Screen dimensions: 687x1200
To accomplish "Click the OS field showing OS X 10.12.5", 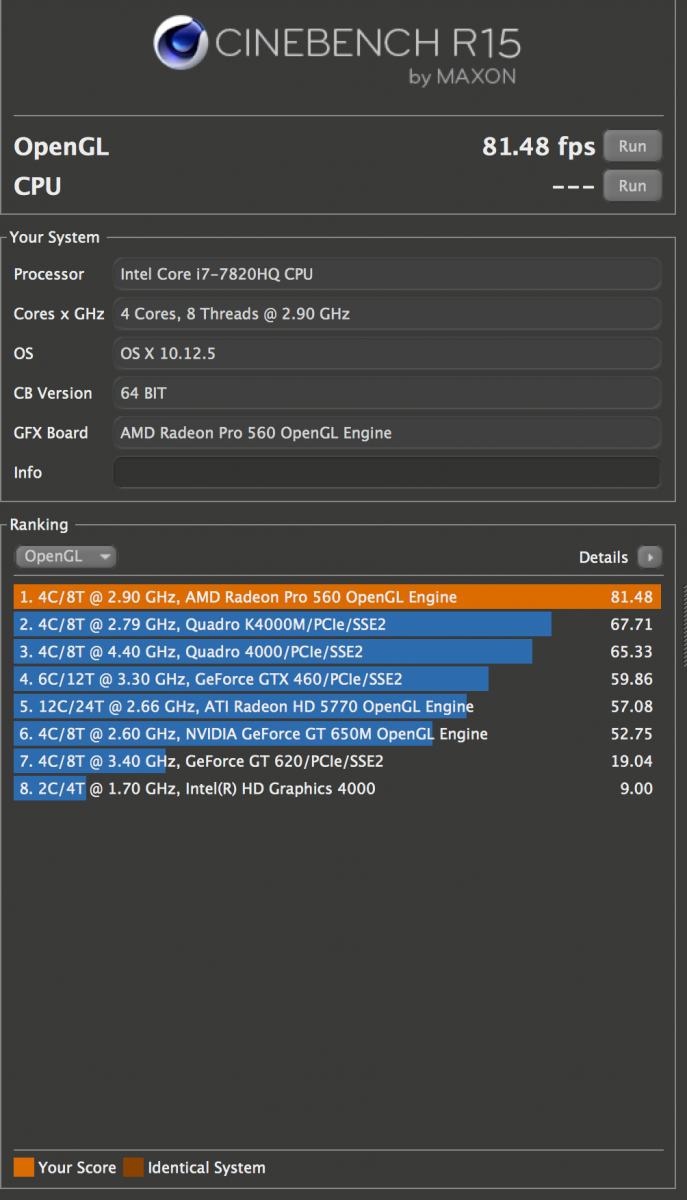I will [x=386, y=353].
